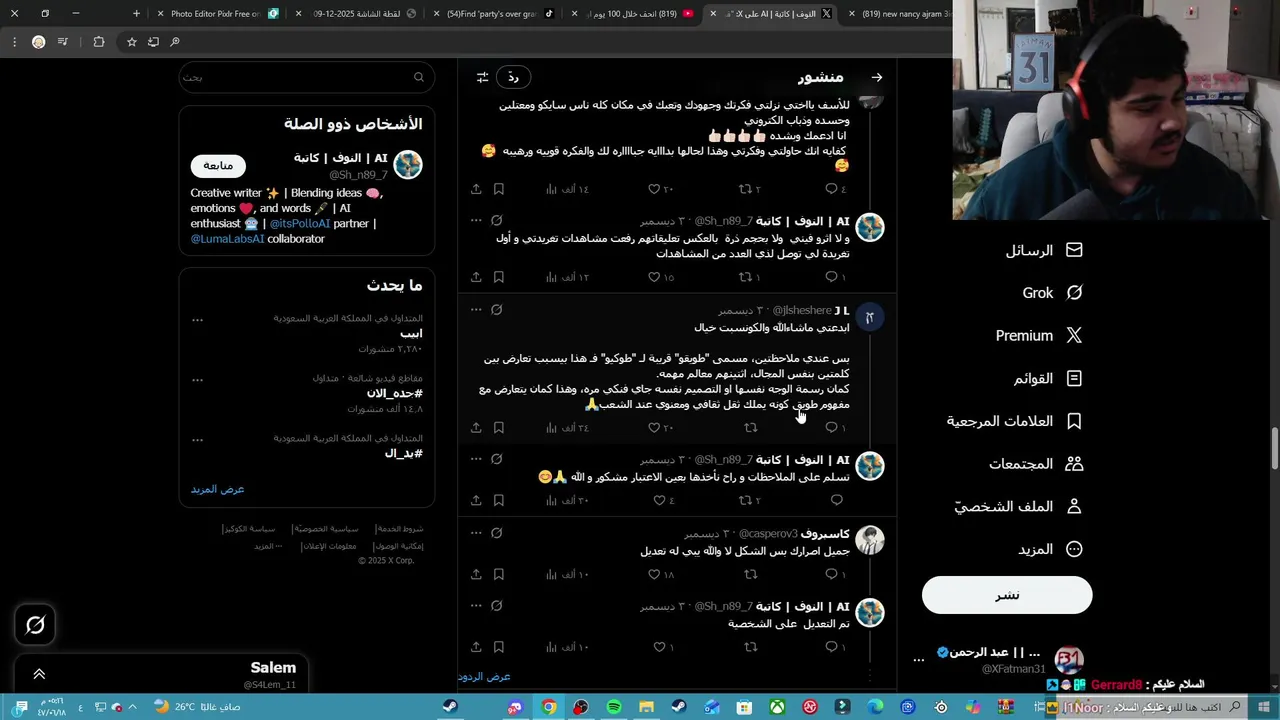Go back using the post header arrow
The image size is (1280, 720).
(877, 77)
